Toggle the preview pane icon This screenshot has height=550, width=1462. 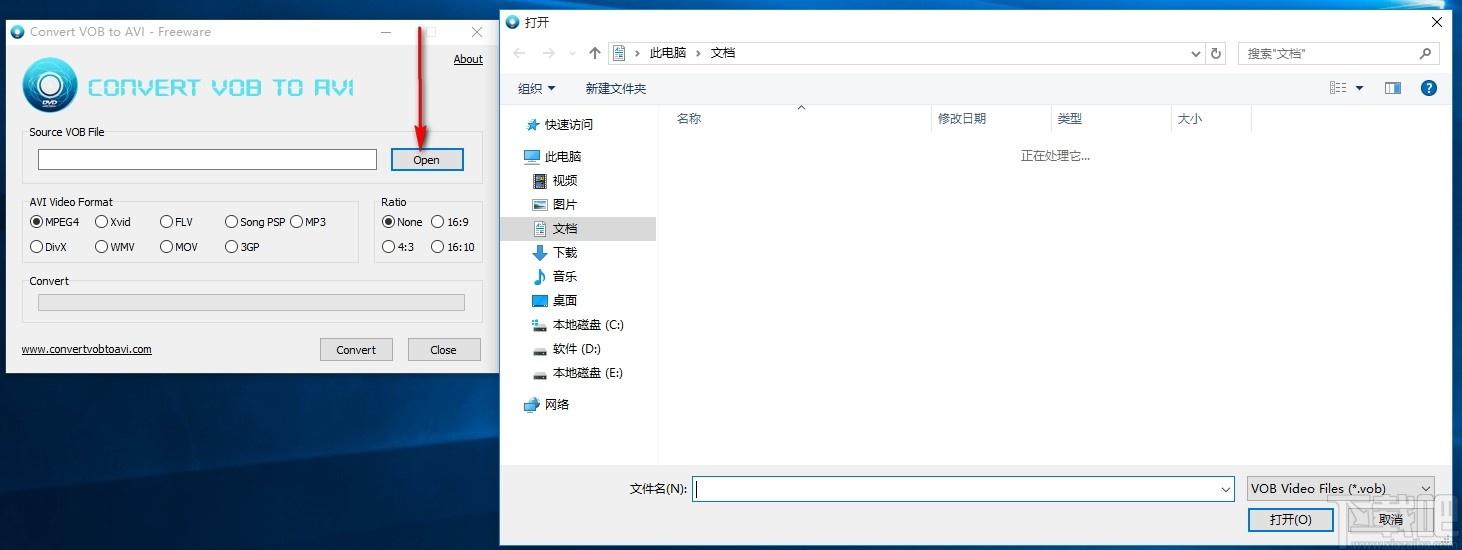click(x=1393, y=88)
